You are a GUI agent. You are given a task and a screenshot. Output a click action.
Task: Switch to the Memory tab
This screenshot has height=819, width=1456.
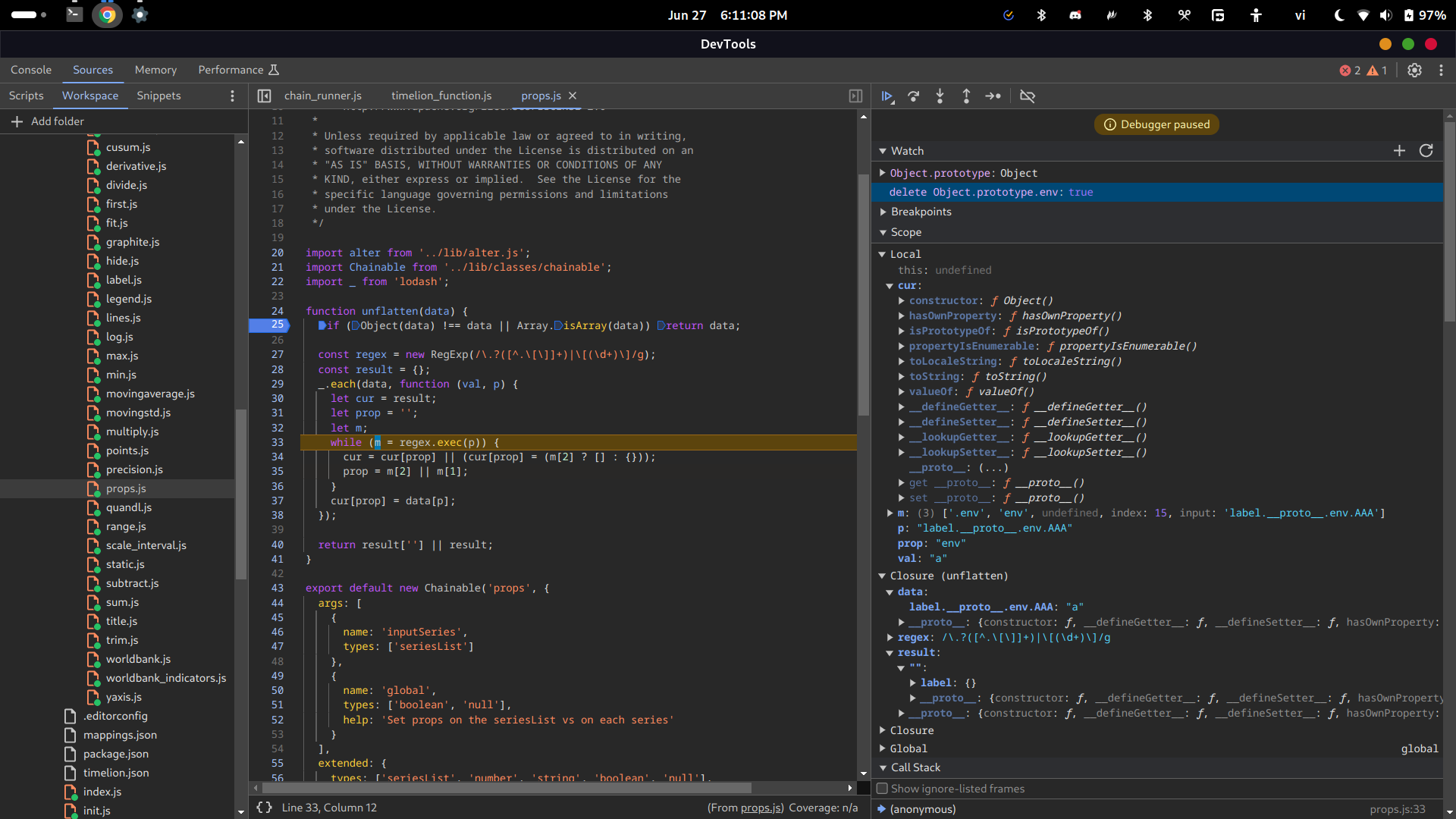155,70
